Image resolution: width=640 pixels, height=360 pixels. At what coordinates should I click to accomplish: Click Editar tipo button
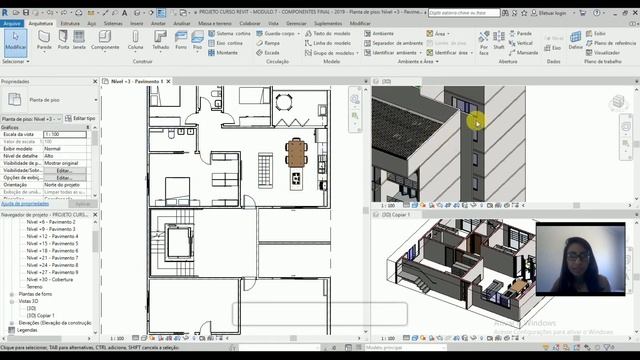coord(80,118)
